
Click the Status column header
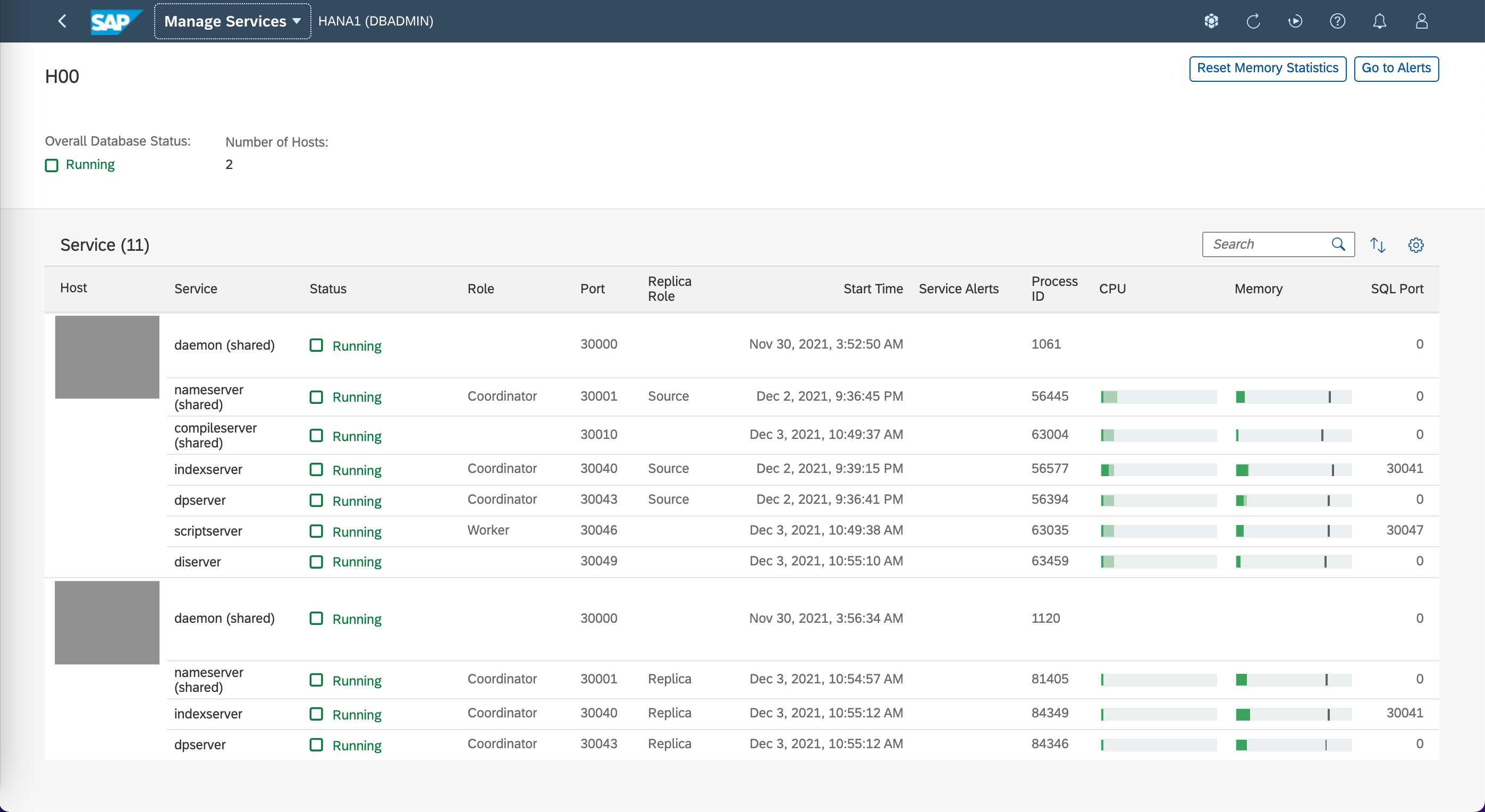pos(327,289)
